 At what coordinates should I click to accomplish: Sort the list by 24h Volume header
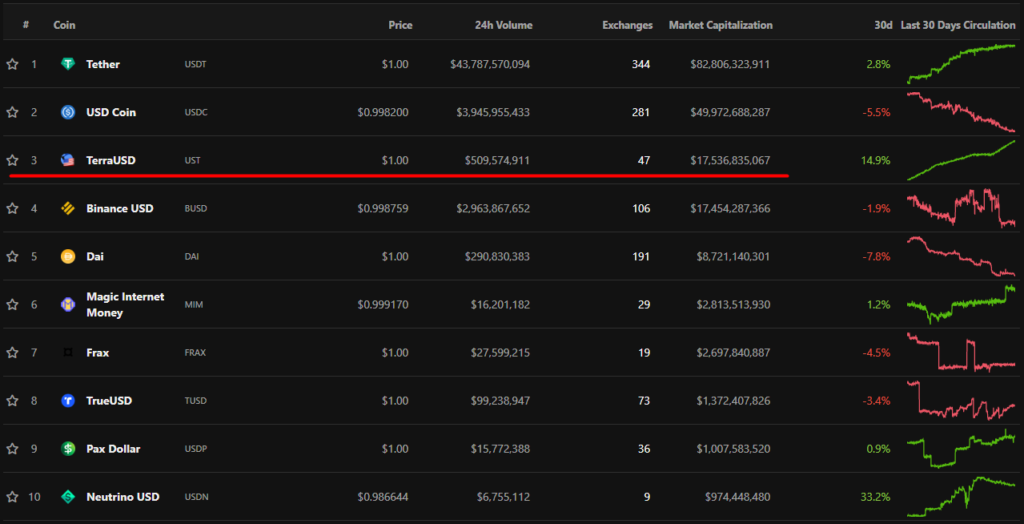pos(503,25)
